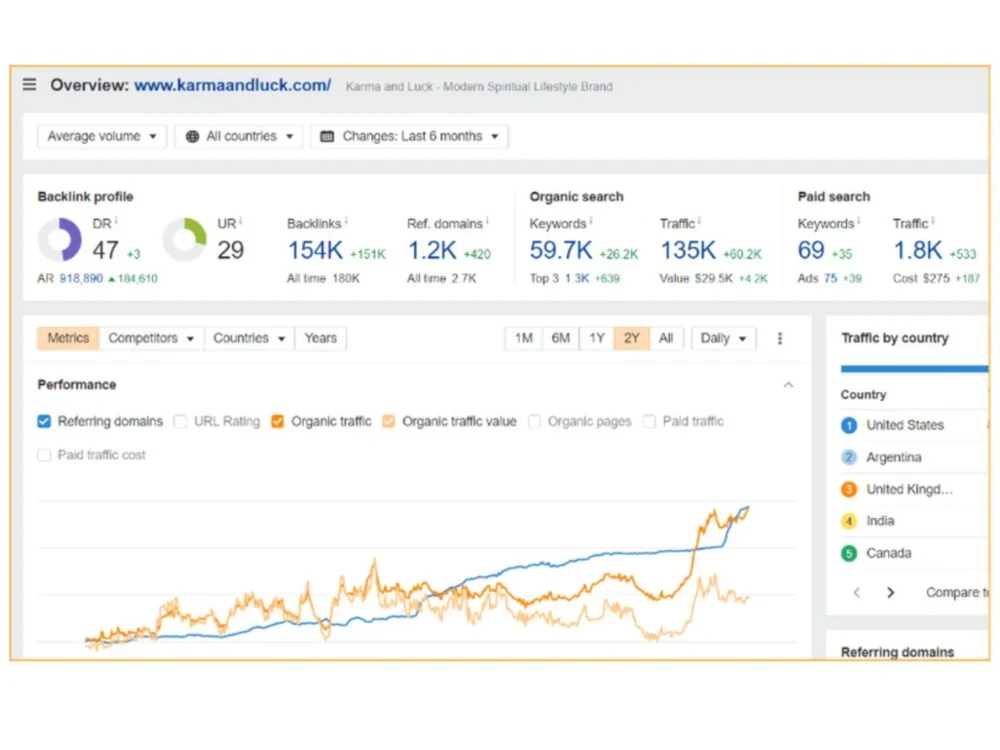Open the hamburger menu icon
The image size is (1000, 750).
click(29, 84)
